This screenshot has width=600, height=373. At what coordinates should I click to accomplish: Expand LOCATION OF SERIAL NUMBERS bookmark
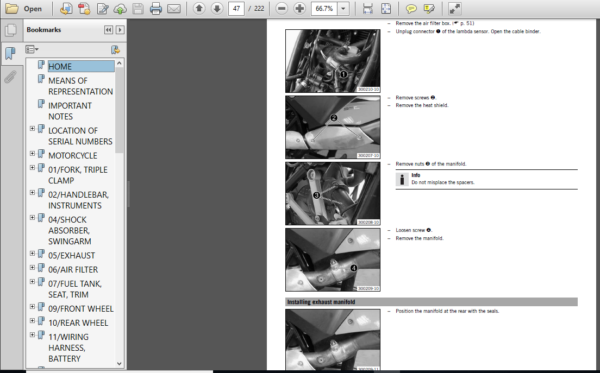point(32,129)
